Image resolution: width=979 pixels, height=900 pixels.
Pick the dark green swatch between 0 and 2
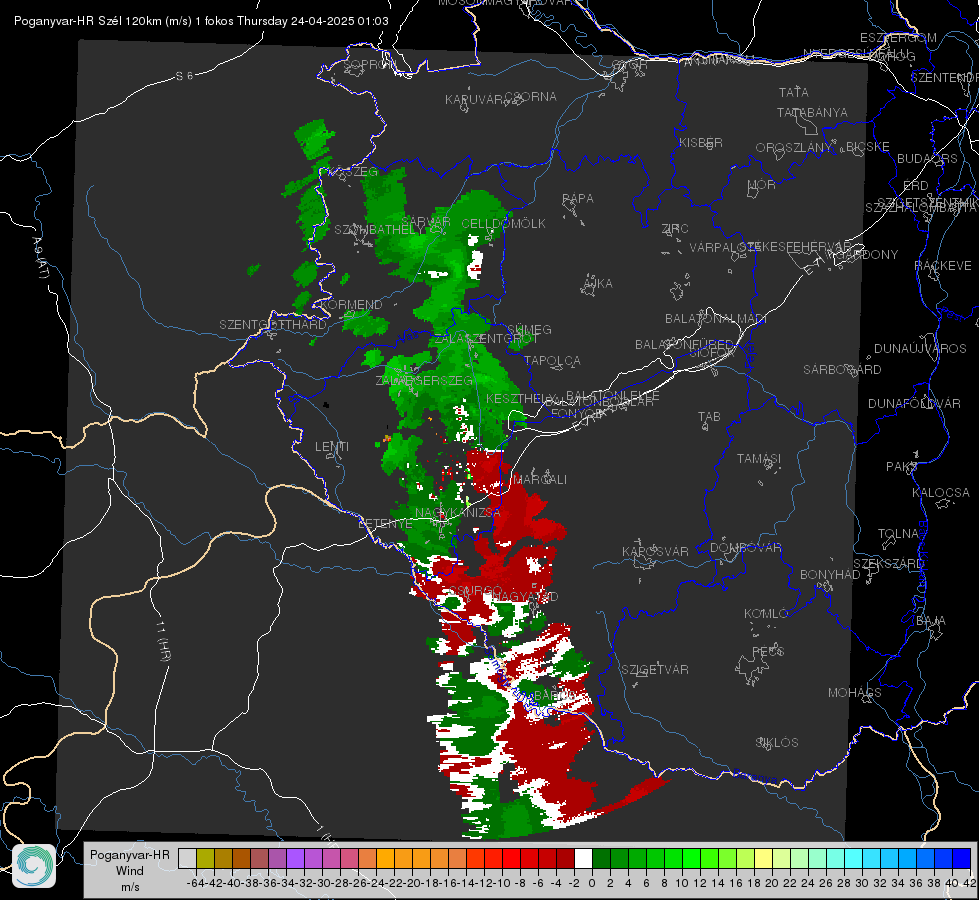coord(601,858)
